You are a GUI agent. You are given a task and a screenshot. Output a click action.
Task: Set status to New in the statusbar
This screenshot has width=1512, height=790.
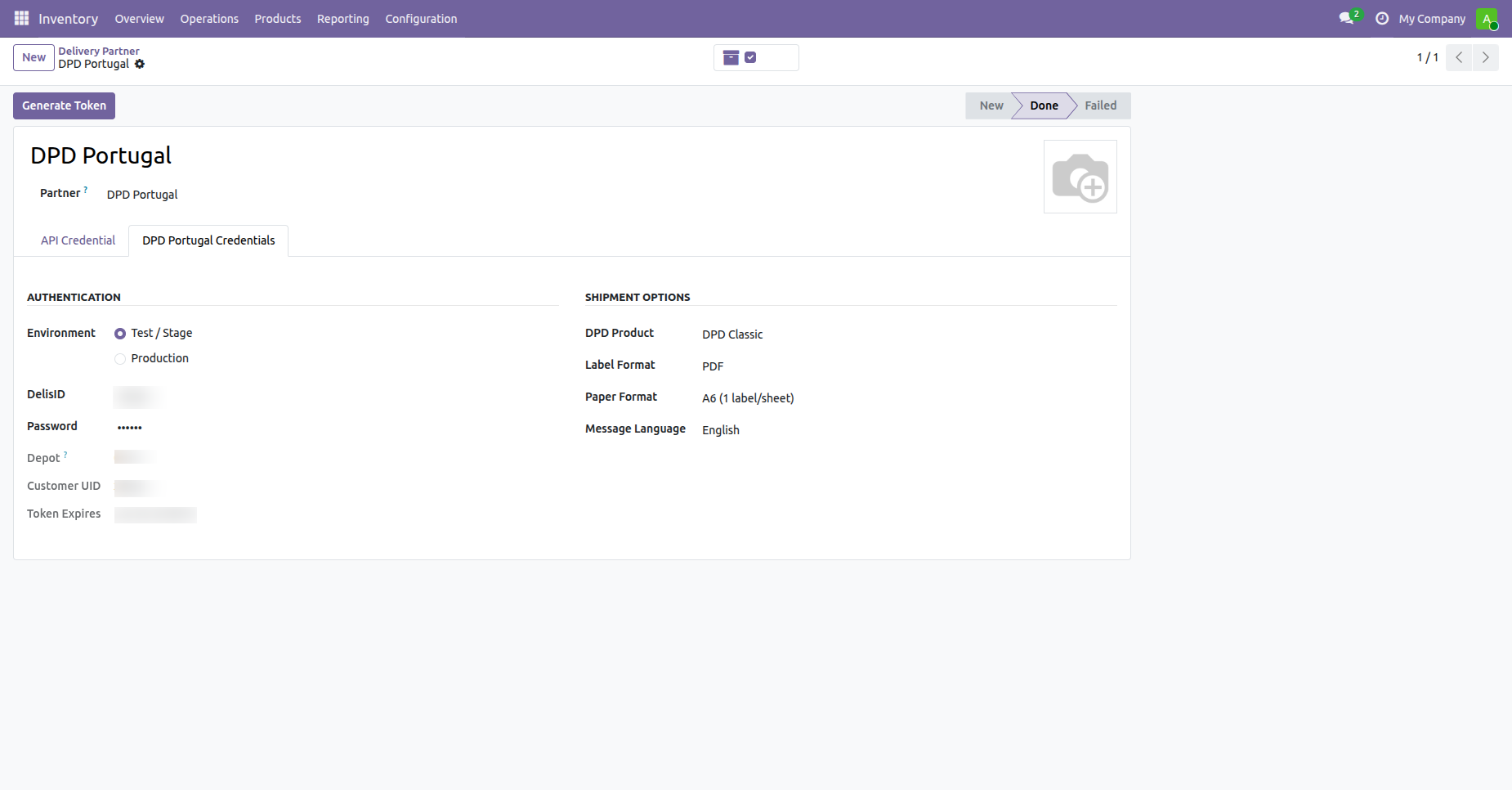(x=991, y=105)
